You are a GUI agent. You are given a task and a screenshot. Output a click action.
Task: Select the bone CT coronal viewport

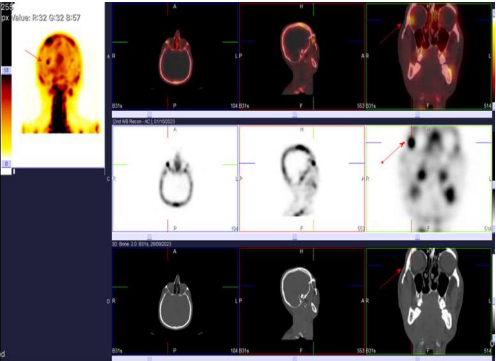[x=429, y=301]
